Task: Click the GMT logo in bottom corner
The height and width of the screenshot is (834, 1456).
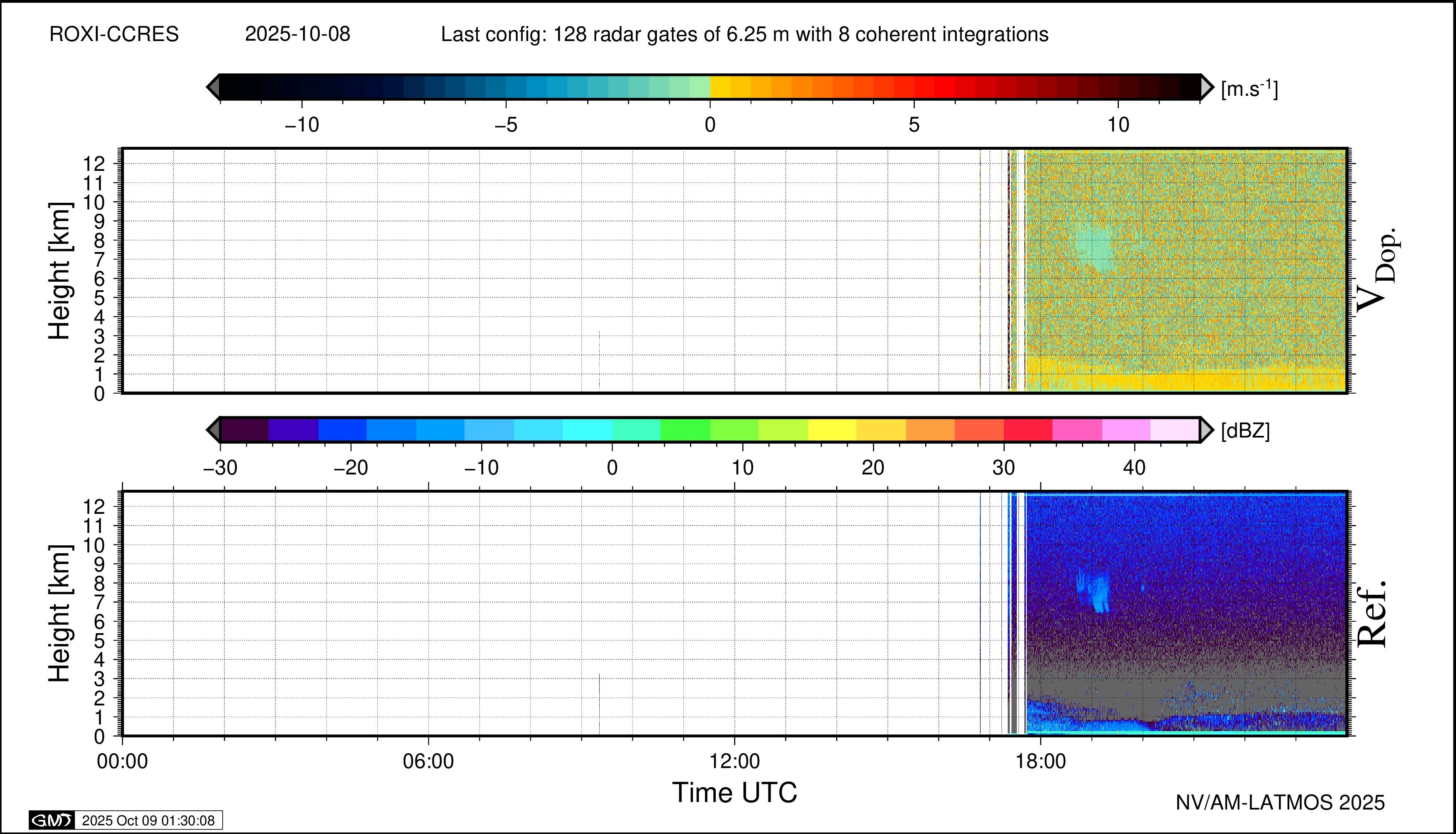Action: [51, 820]
